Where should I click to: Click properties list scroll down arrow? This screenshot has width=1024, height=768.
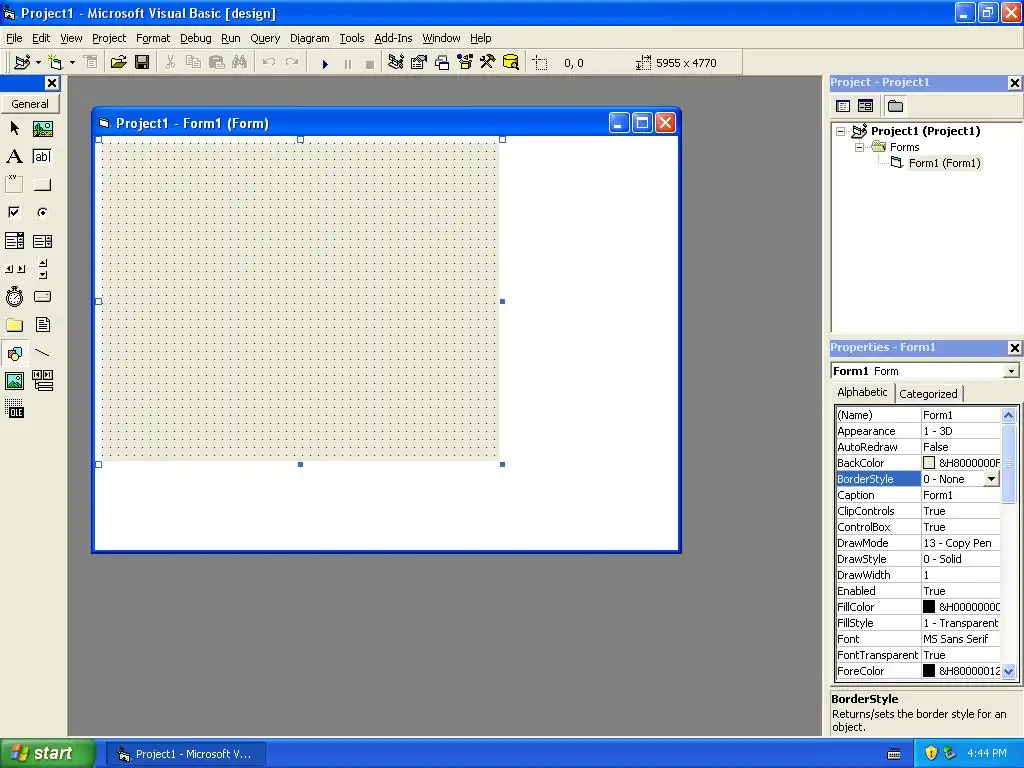(x=1008, y=671)
